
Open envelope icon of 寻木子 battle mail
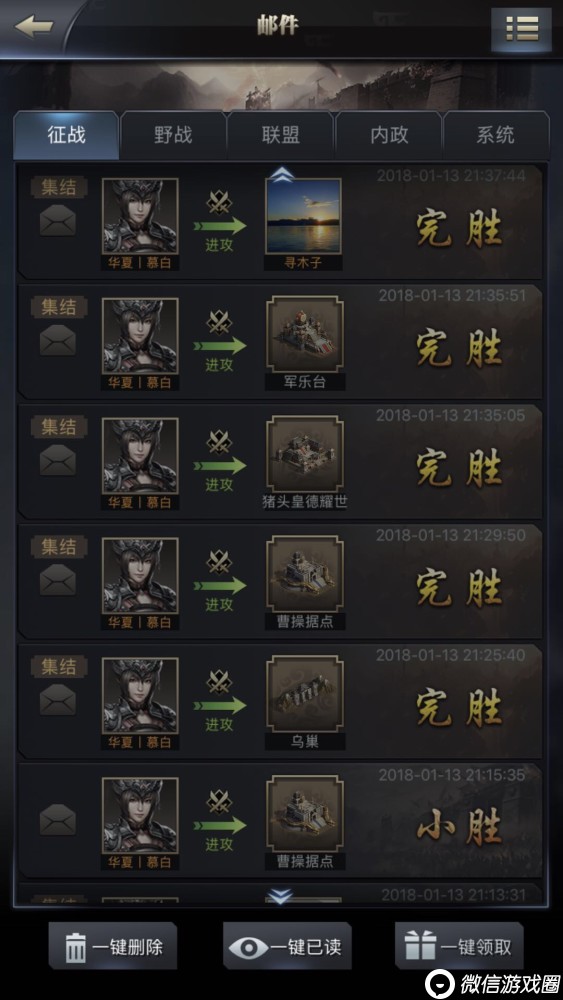(x=58, y=221)
